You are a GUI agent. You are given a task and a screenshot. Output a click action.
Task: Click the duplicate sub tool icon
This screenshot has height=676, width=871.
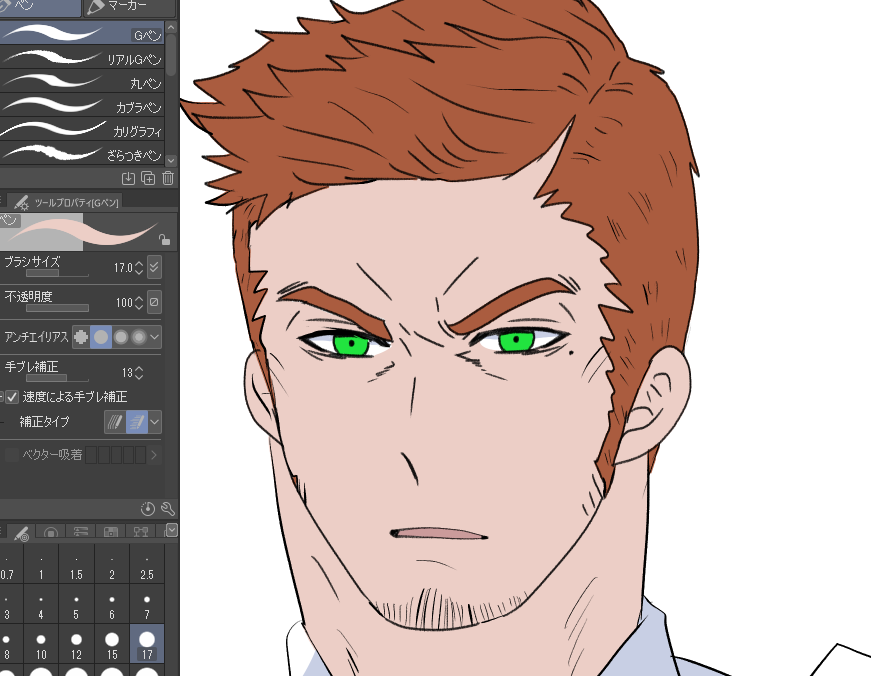click(148, 178)
